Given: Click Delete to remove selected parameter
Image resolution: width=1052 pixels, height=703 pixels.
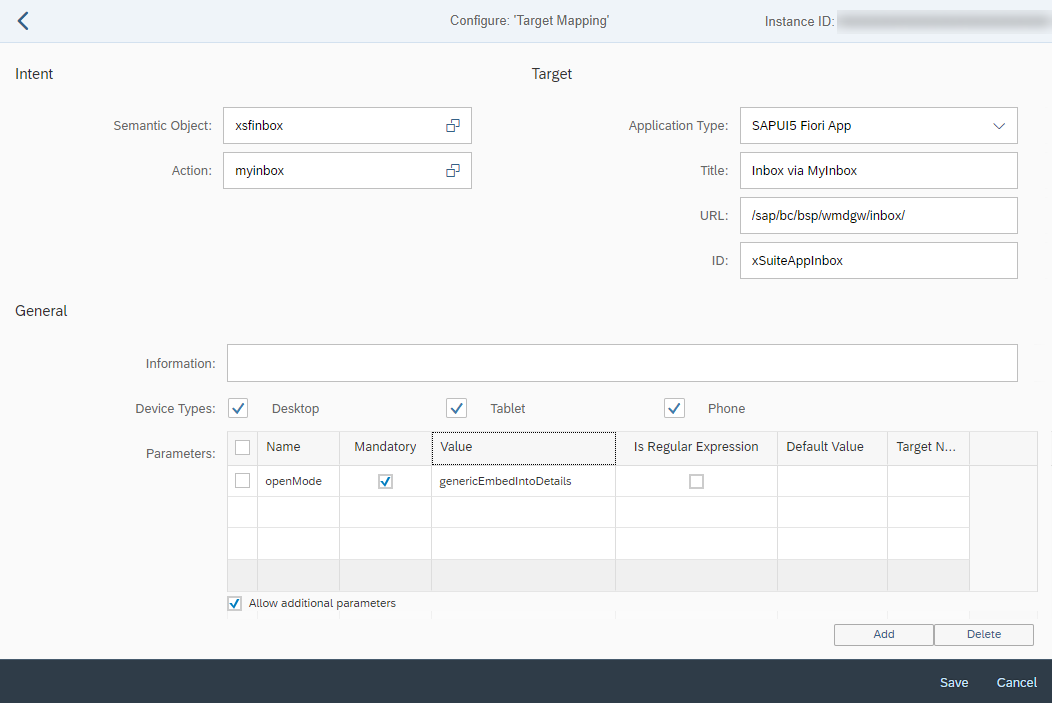Looking at the screenshot, I should point(983,634).
